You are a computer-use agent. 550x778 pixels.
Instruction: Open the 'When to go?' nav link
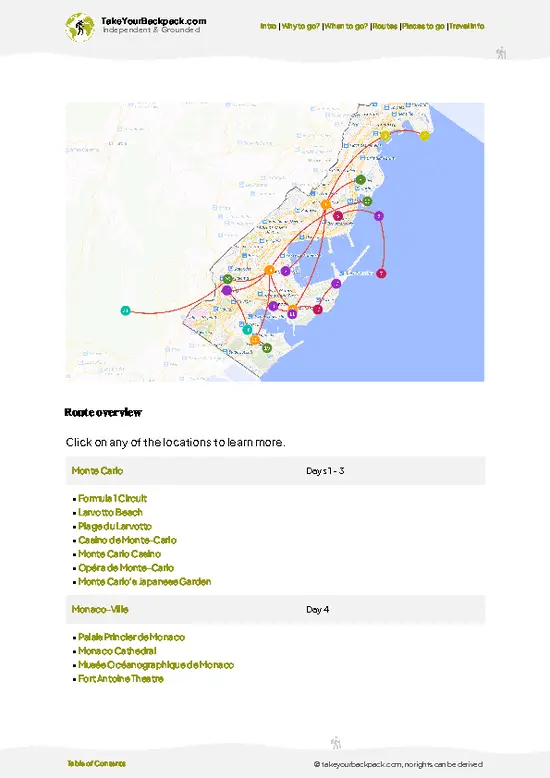point(346,26)
